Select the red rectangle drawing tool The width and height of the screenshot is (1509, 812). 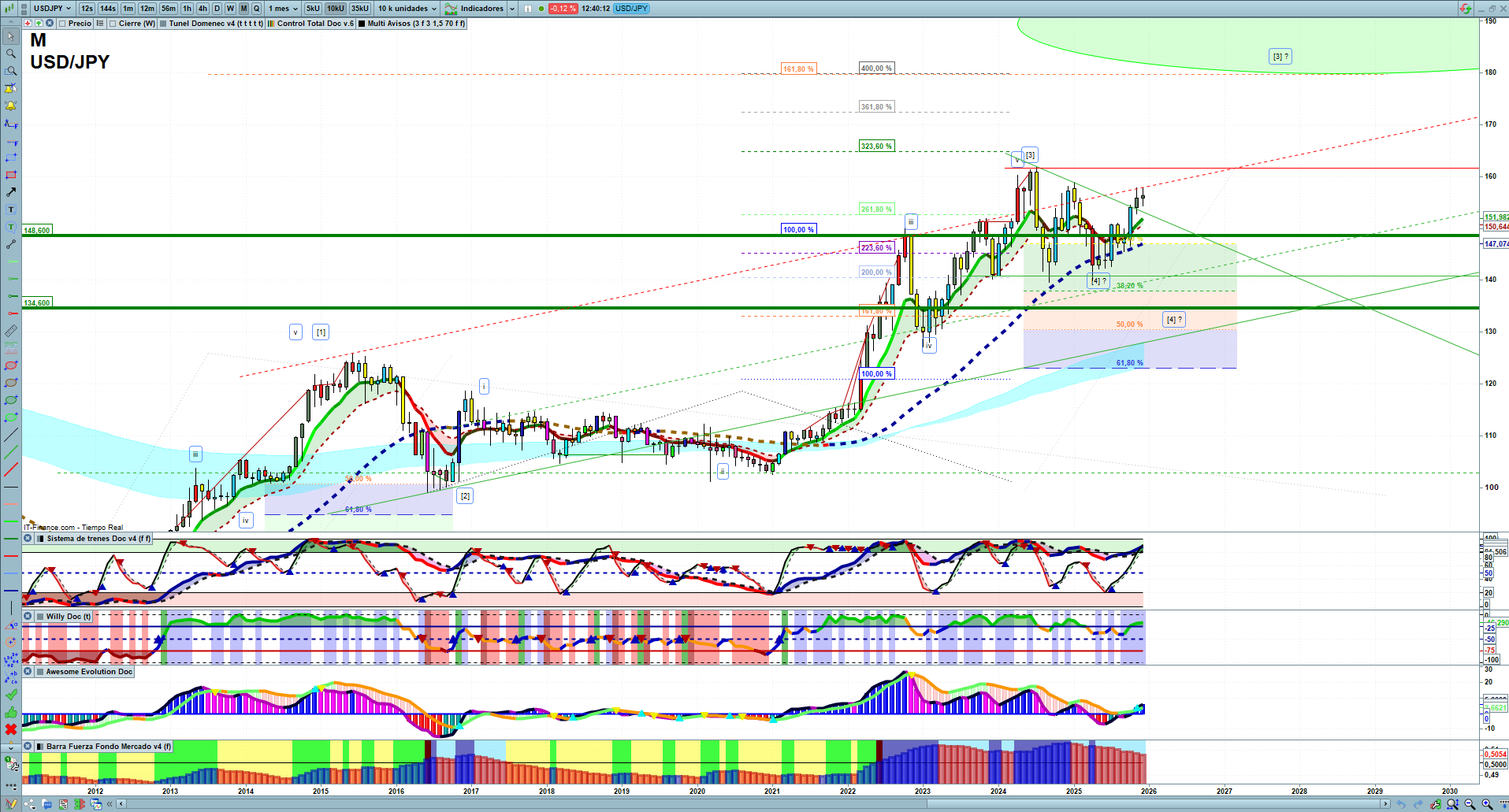[10, 175]
